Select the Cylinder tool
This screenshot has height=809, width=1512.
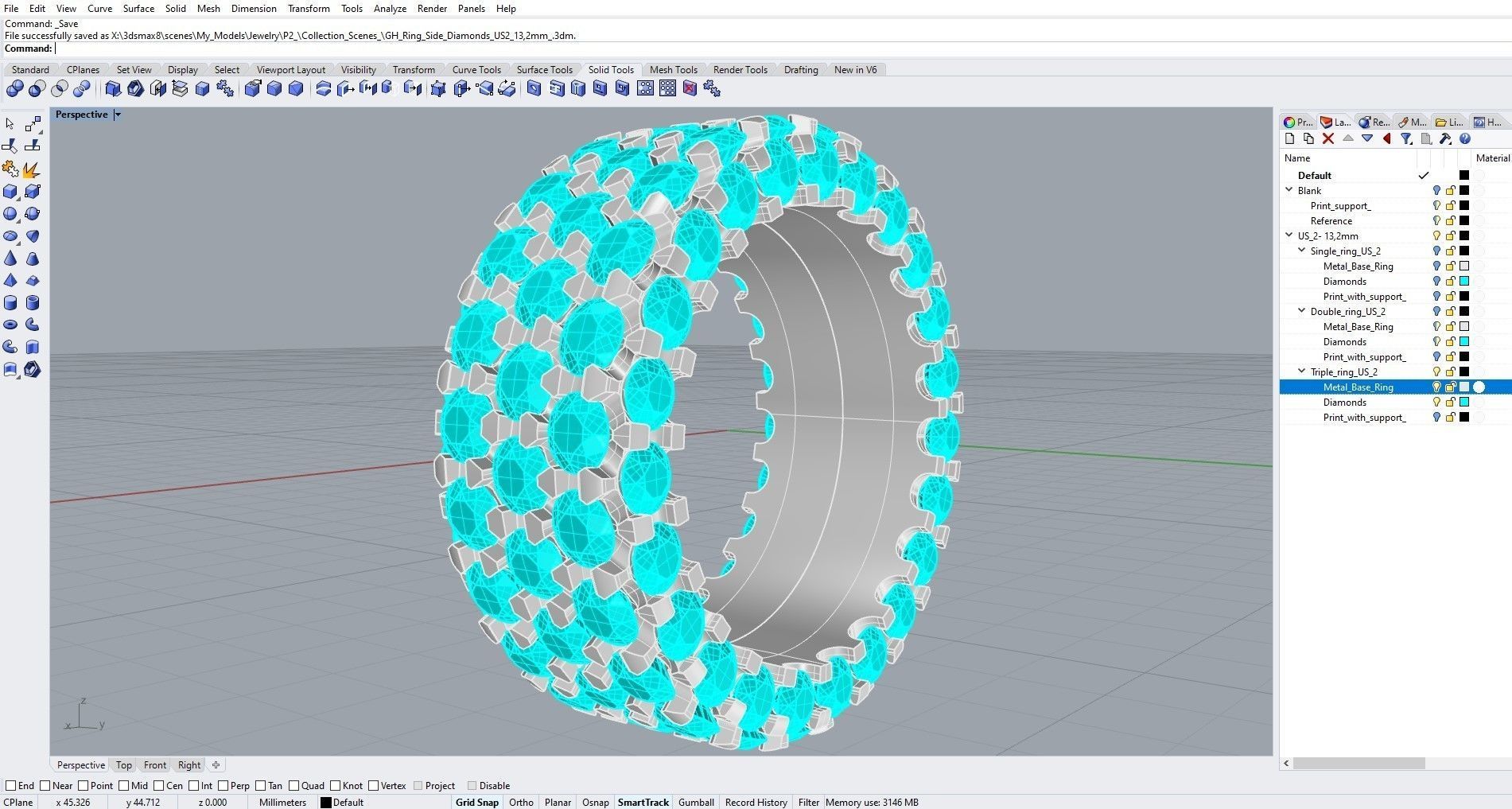click(x=10, y=302)
